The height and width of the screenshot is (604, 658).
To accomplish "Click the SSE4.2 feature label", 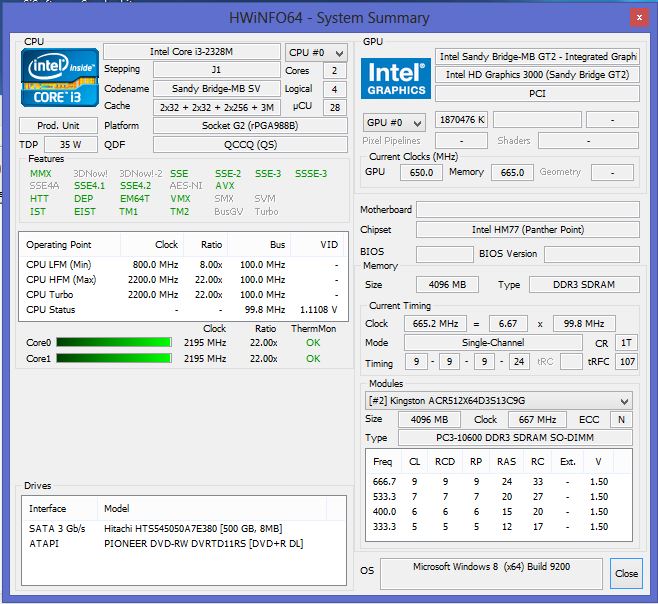I will (135, 186).
